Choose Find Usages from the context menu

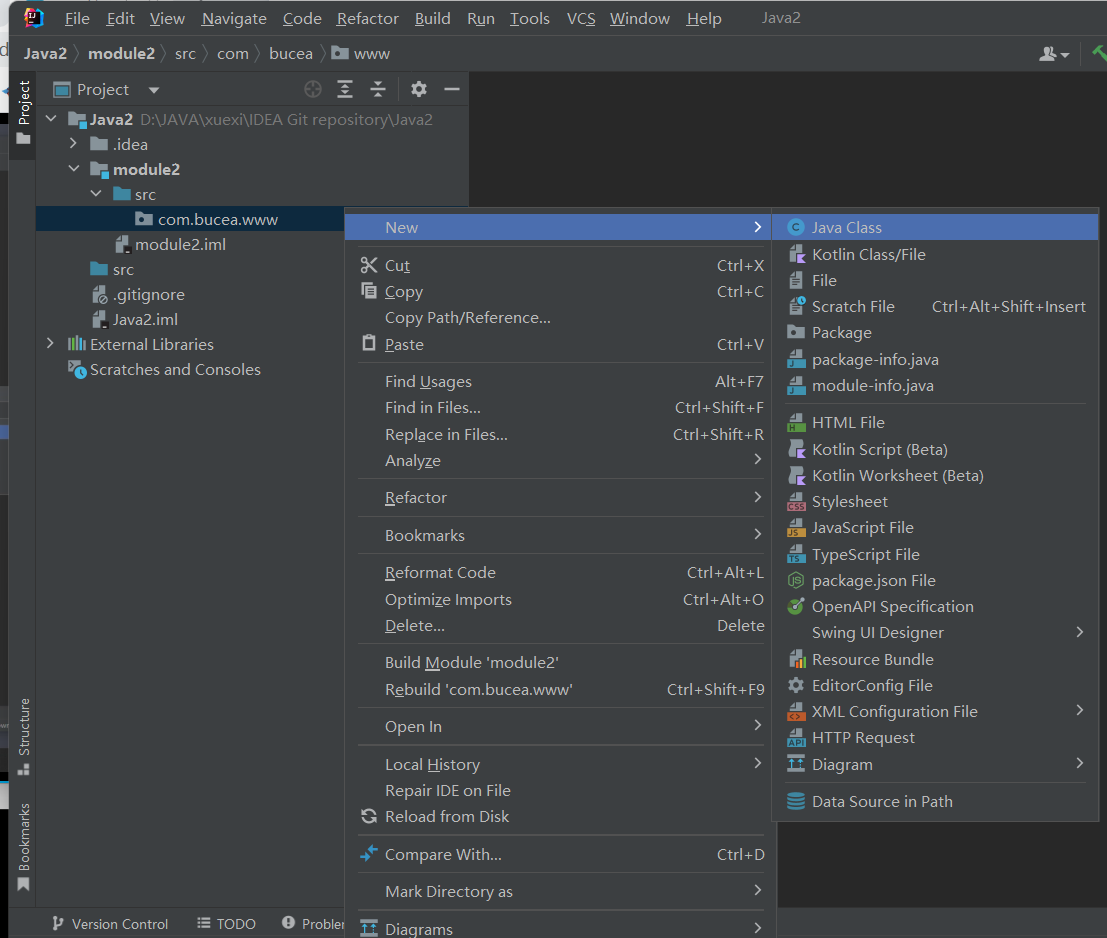coord(428,381)
